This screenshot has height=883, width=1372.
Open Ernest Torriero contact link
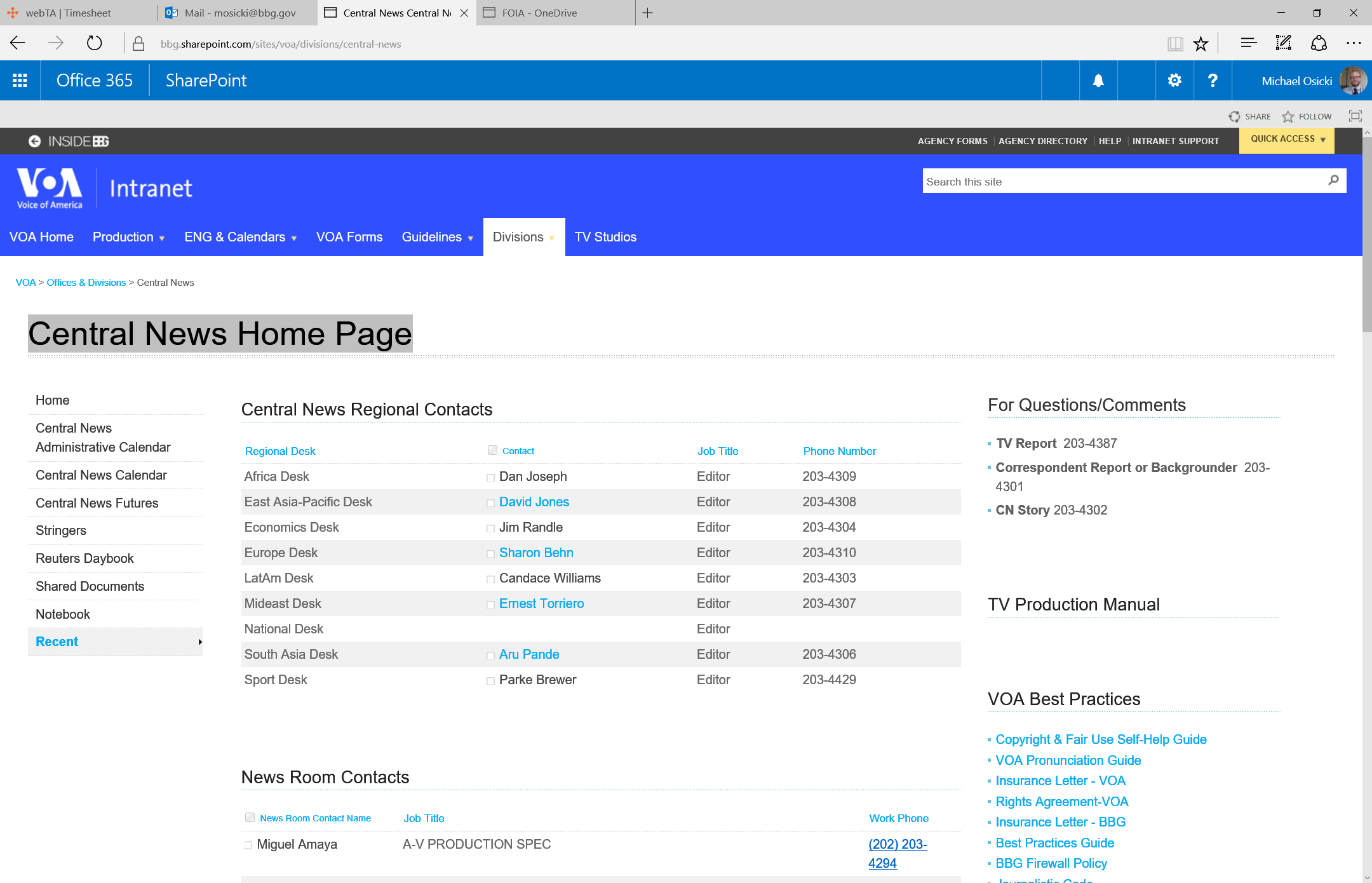click(x=541, y=603)
